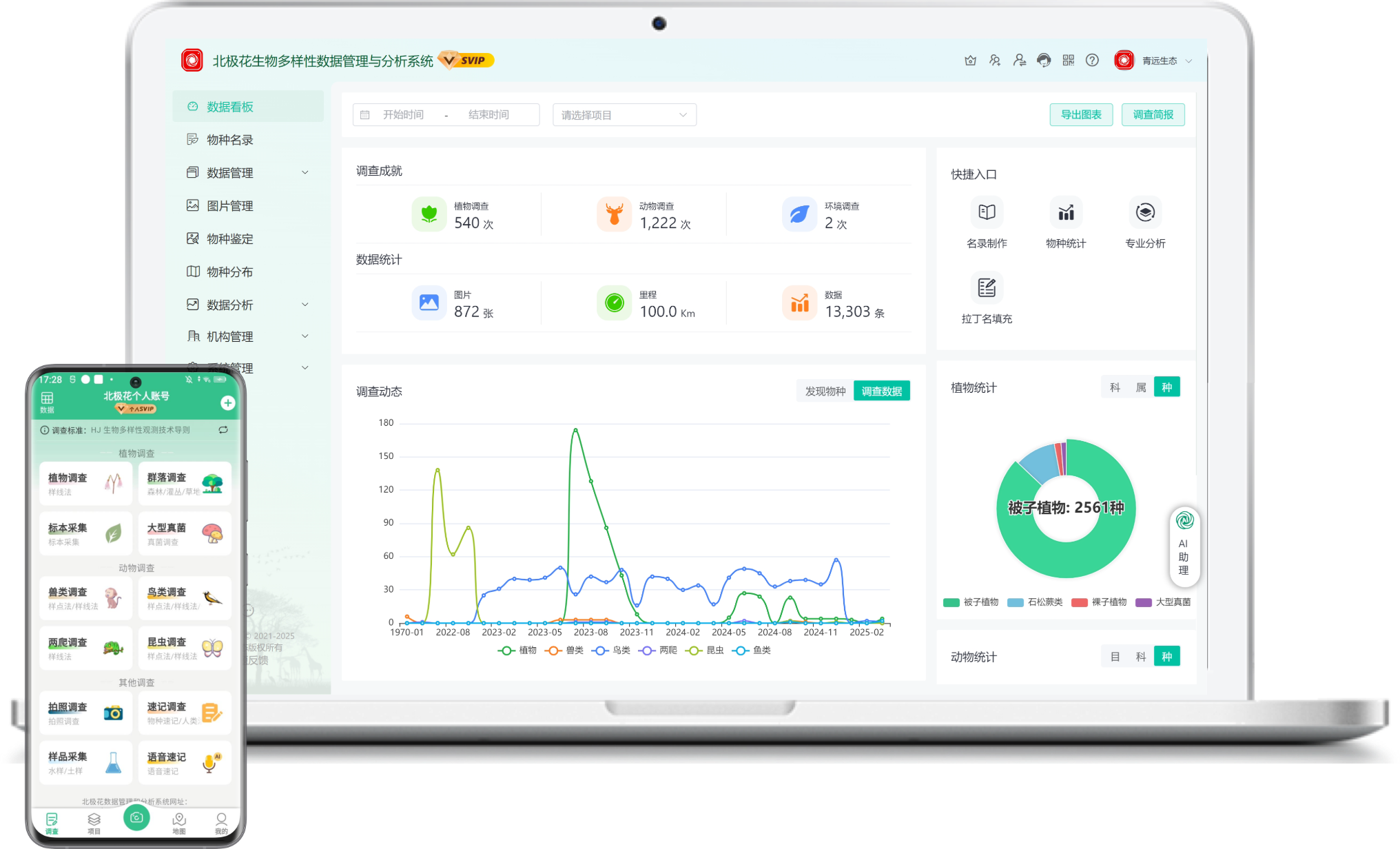
Task: Switch chart to 发现物种 tab
Action: (x=825, y=391)
